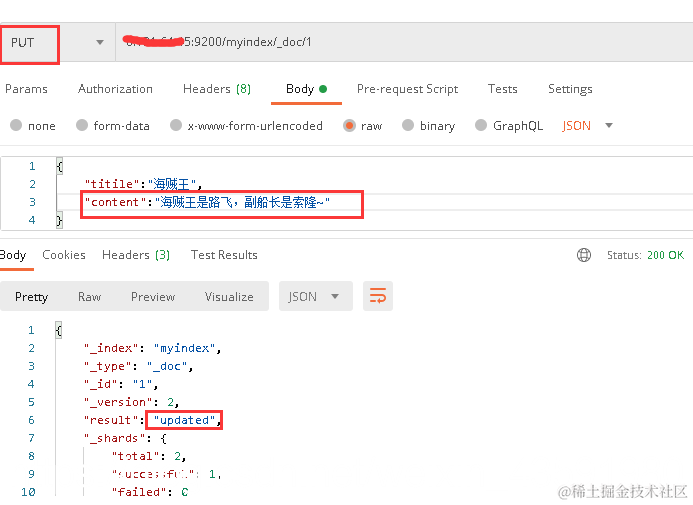Select the none body option

tap(33, 125)
